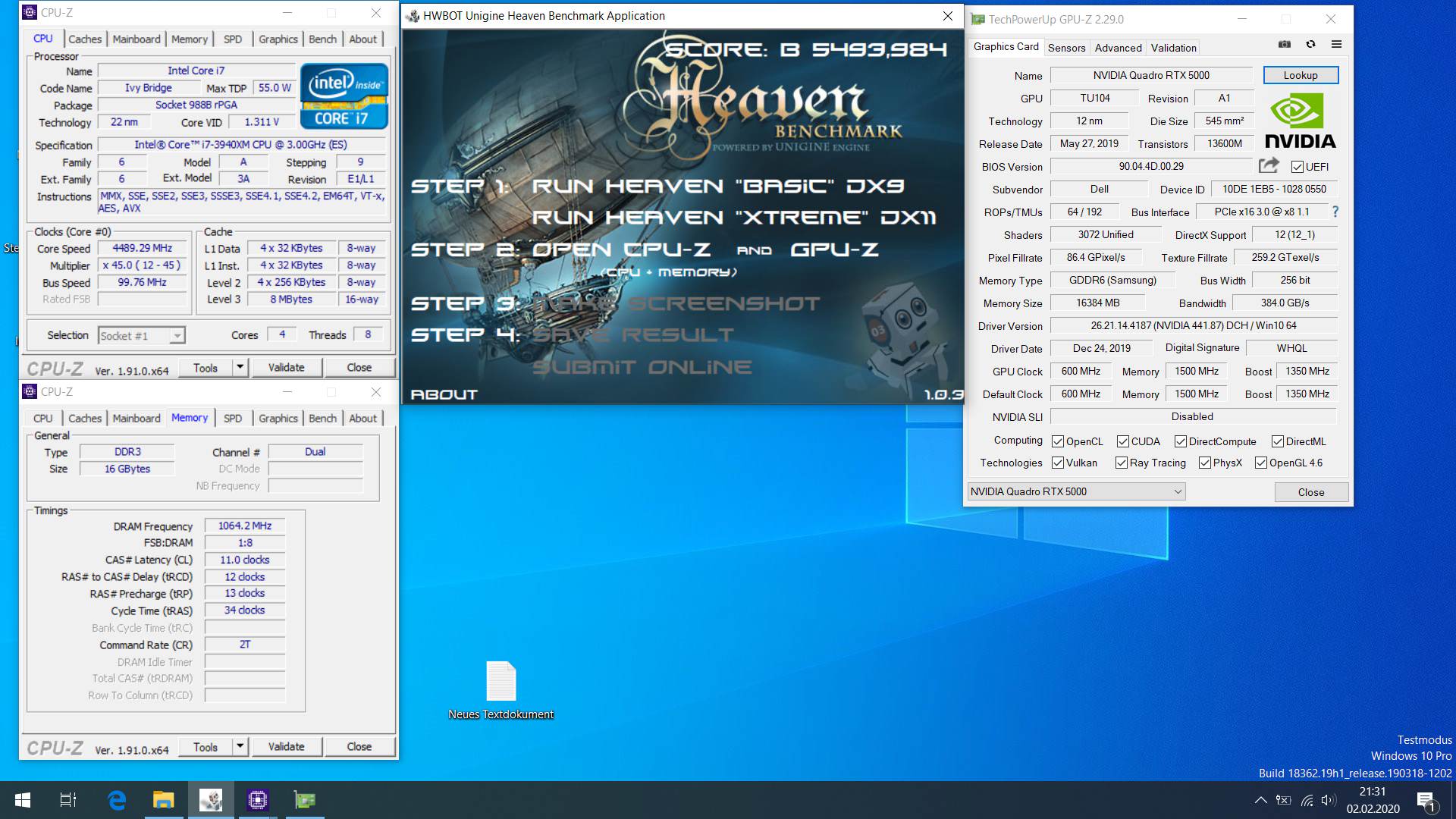Select the HWBOT Heaven taskbar icon

(211, 800)
